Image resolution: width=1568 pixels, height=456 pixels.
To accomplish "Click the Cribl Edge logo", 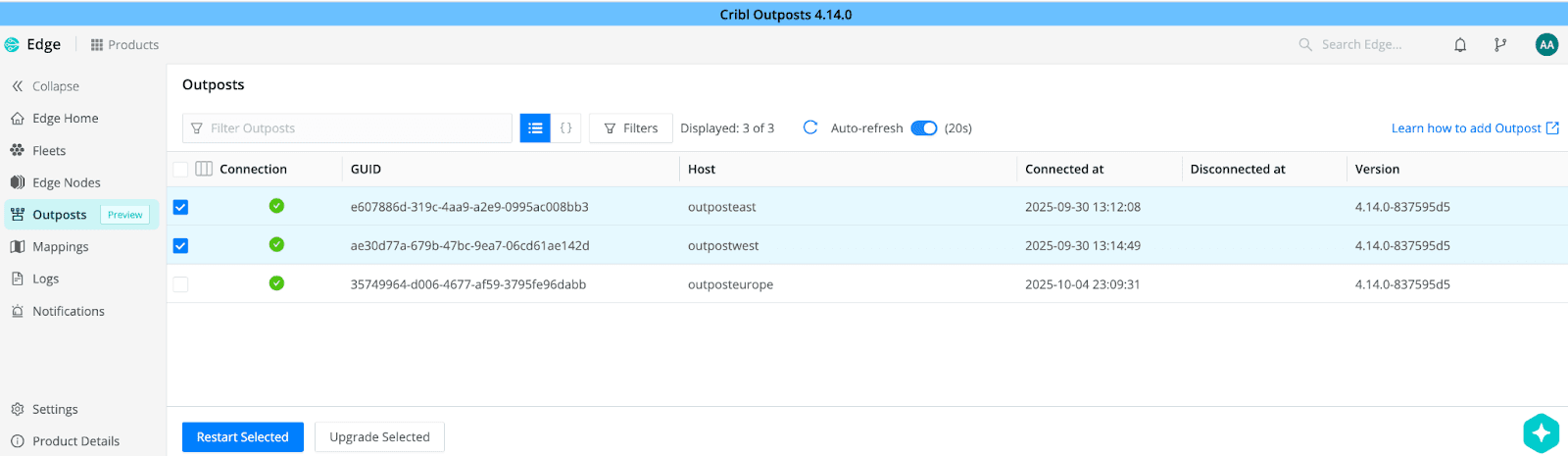I will pos(13,45).
